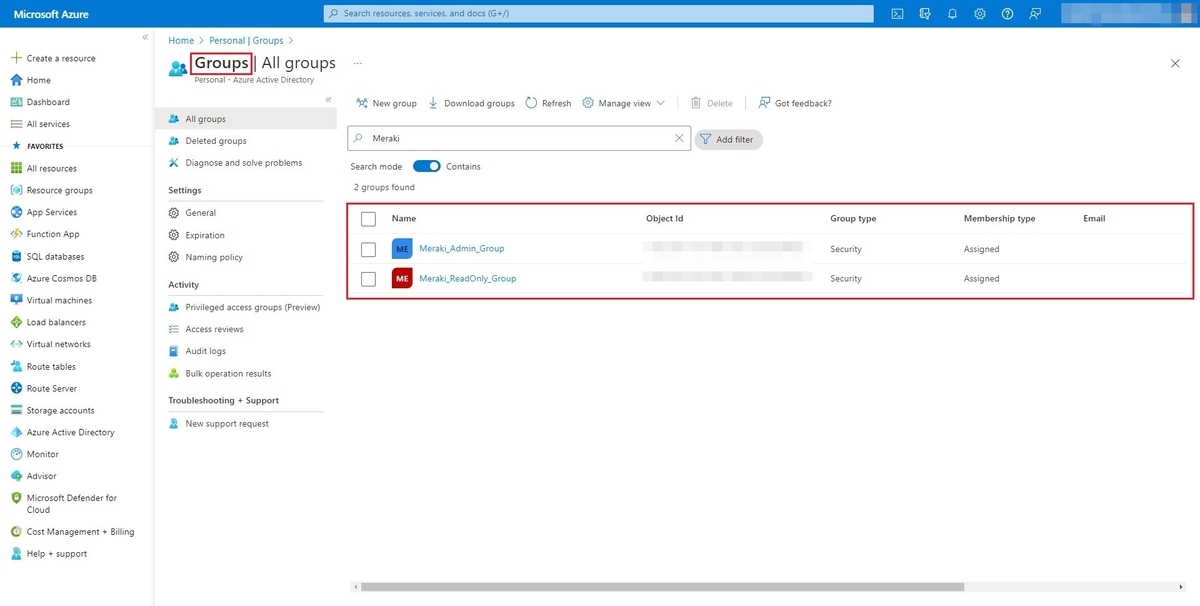Click the Advisor icon in sidebar
The height and width of the screenshot is (606, 1200).
click(x=16, y=476)
